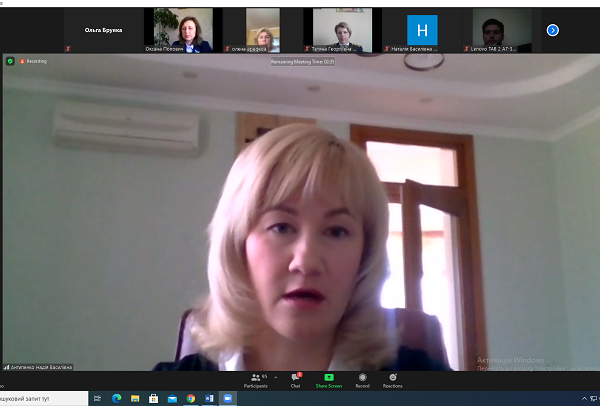The image size is (600, 406).
Task: Open the Reactions menu
Action: tap(392, 379)
